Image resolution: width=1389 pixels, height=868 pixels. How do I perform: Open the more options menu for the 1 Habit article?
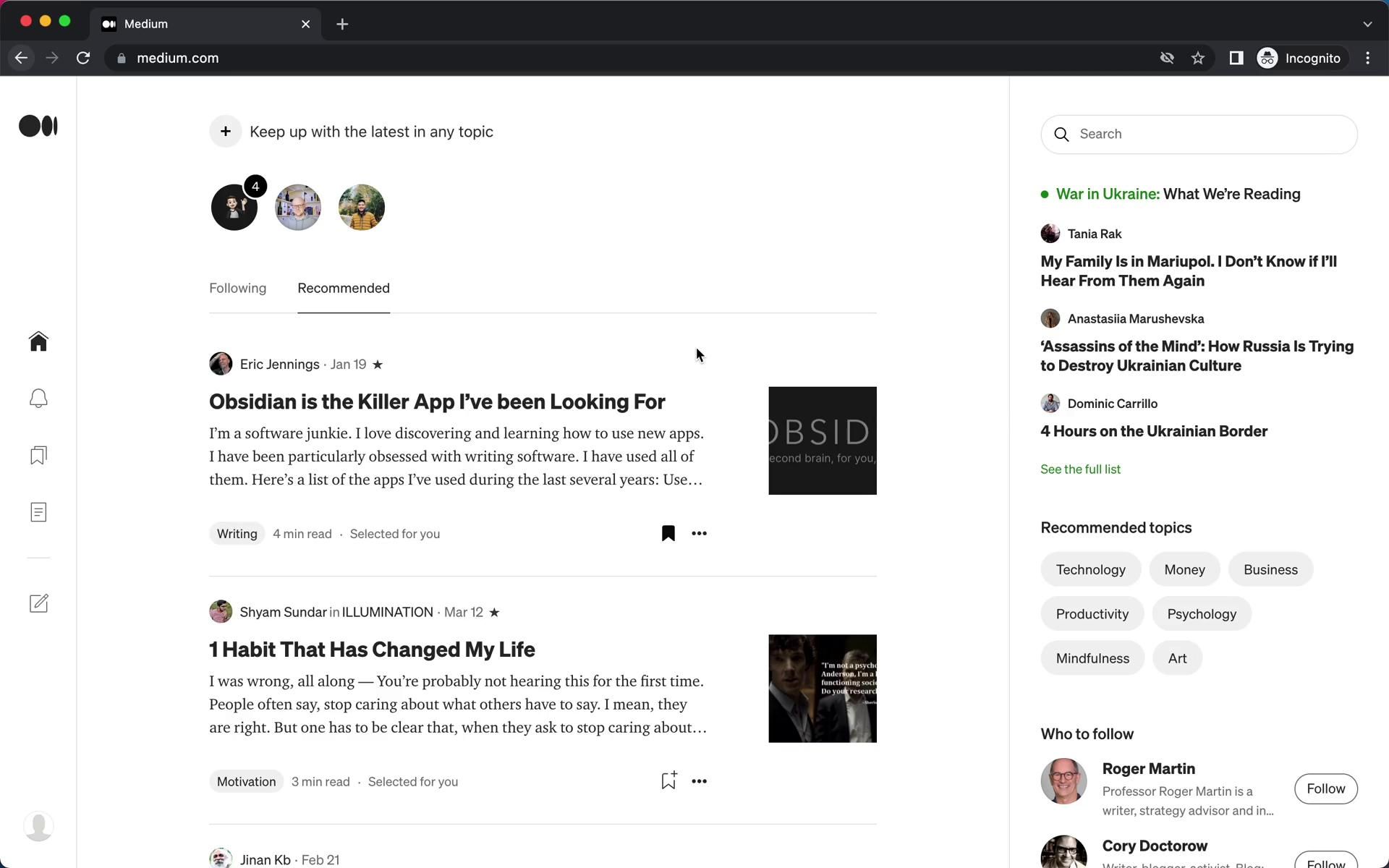tap(699, 781)
